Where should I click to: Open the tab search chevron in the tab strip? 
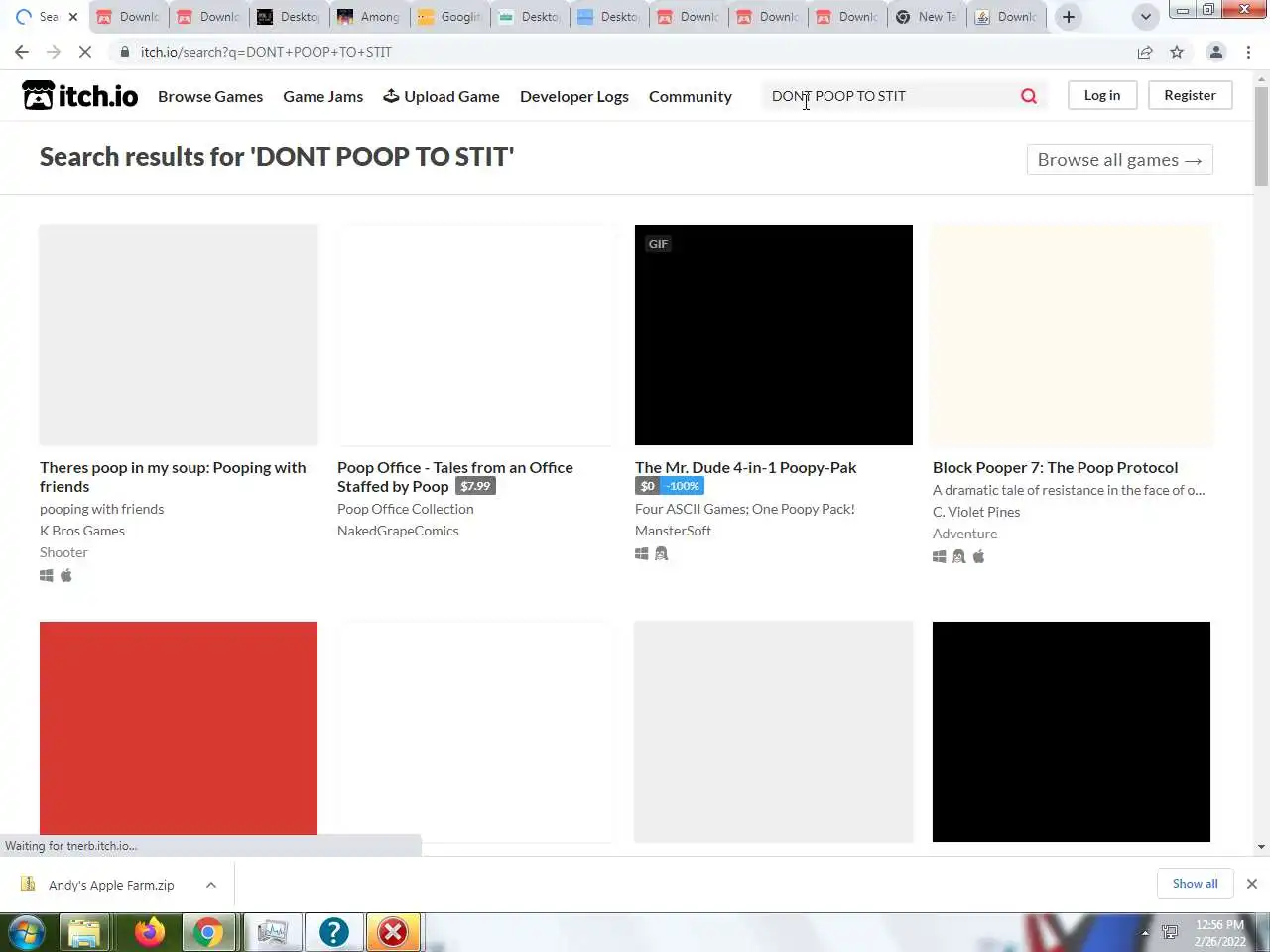click(x=1145, y=17)
